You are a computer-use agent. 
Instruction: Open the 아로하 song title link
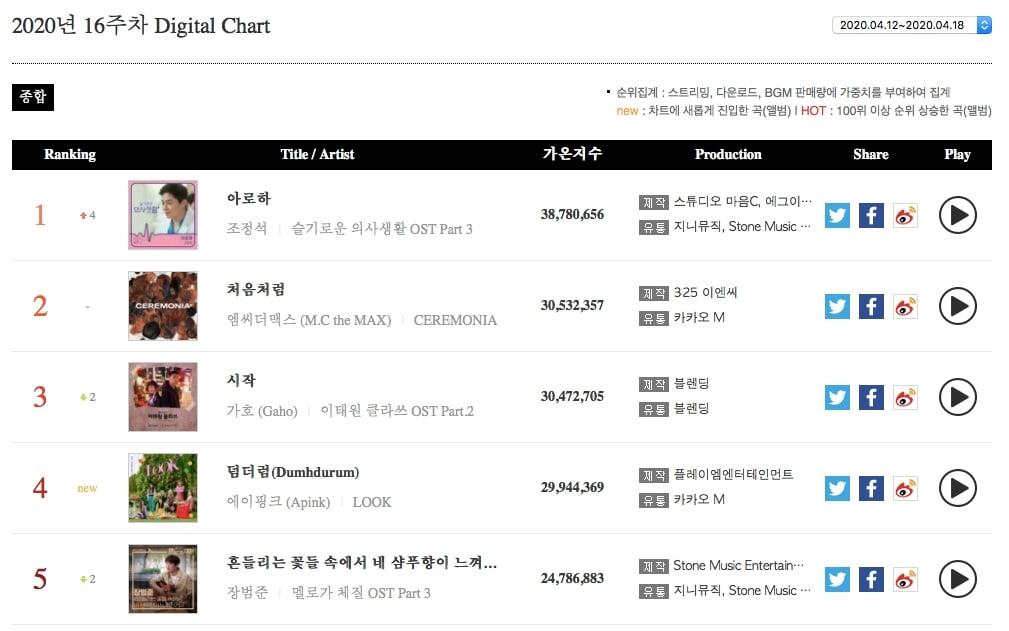249,199
